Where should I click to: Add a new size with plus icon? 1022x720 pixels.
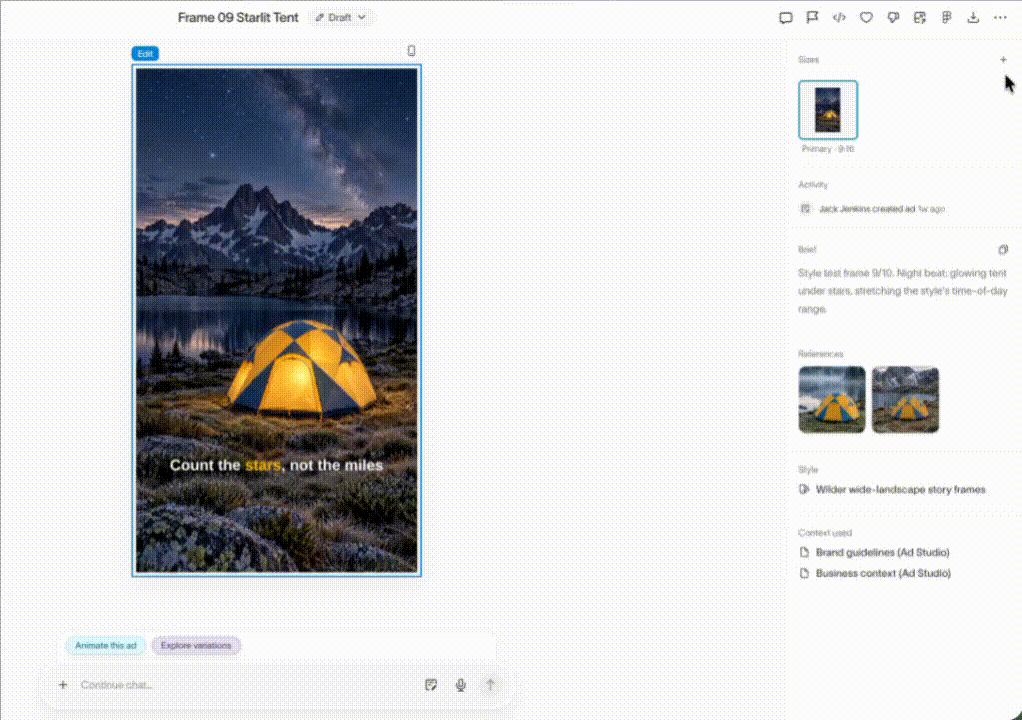tap(1003, 59)
